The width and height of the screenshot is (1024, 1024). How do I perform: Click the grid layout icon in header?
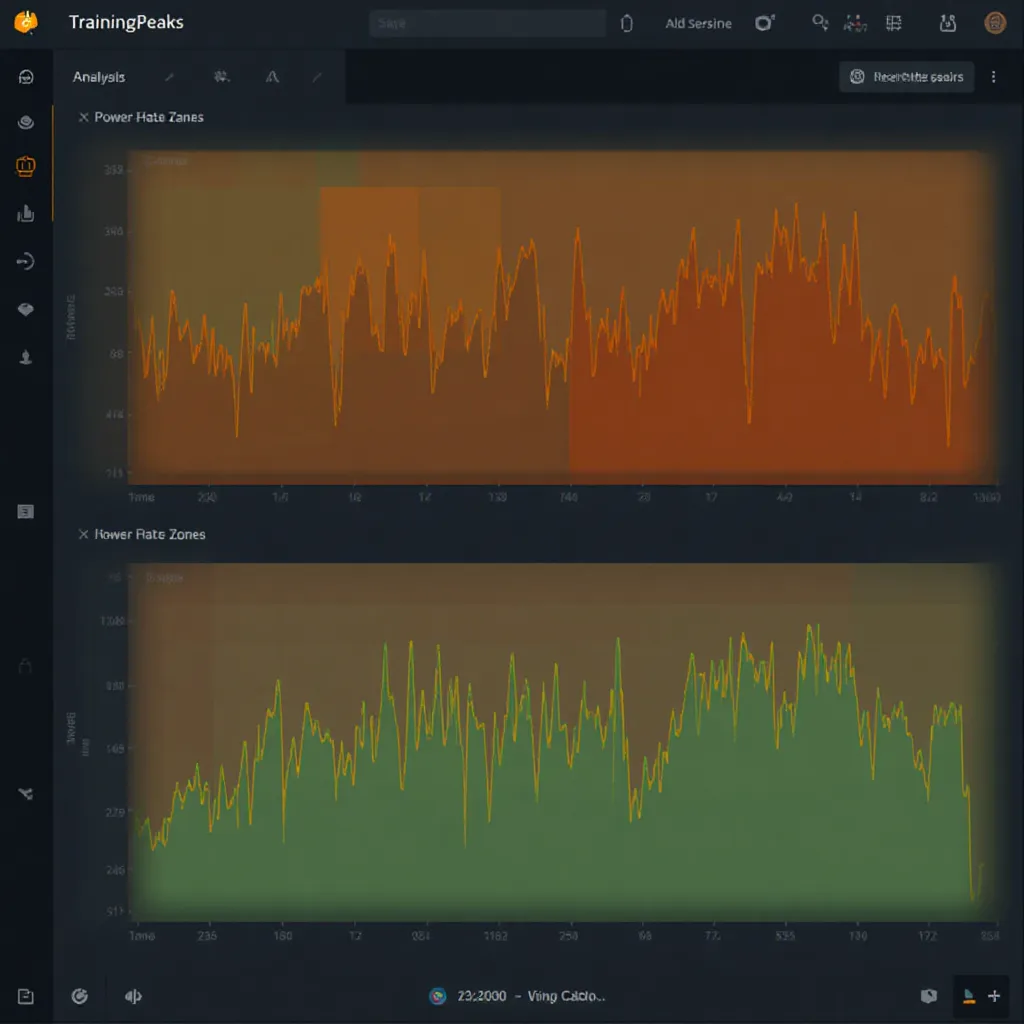[x=894, y=23]
